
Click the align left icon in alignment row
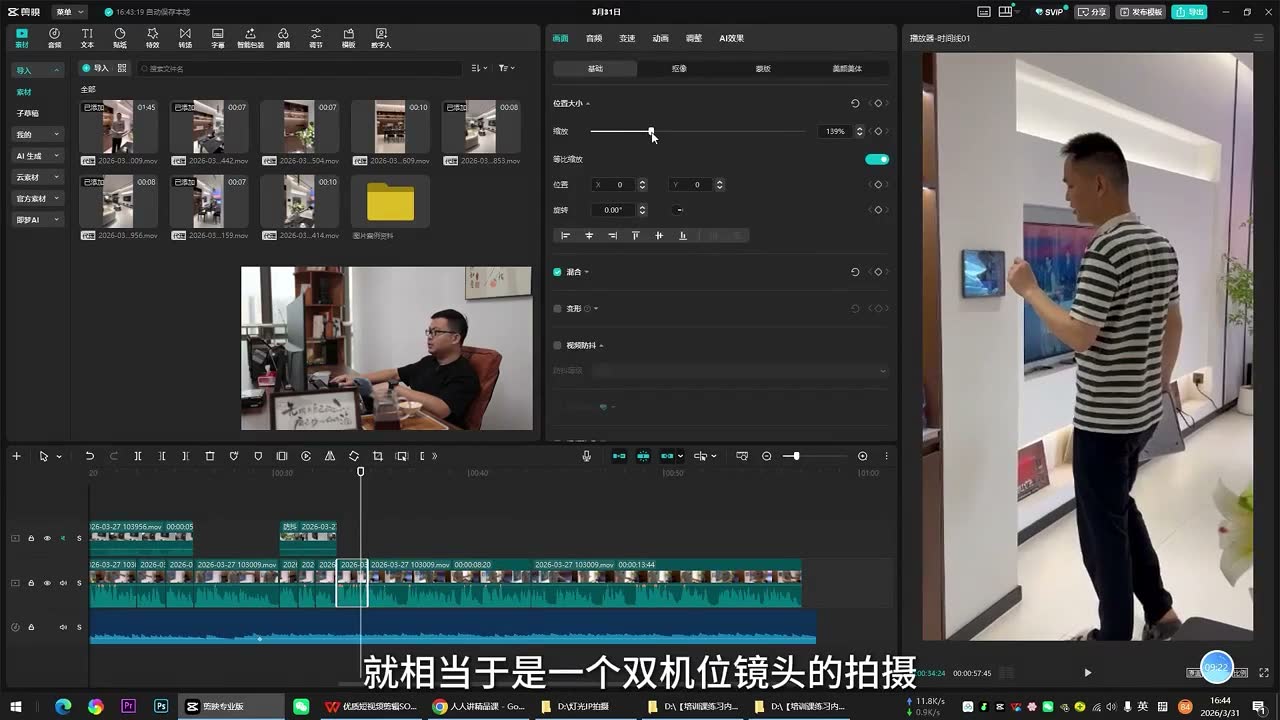pyautogui.click(x=565, y=236)
